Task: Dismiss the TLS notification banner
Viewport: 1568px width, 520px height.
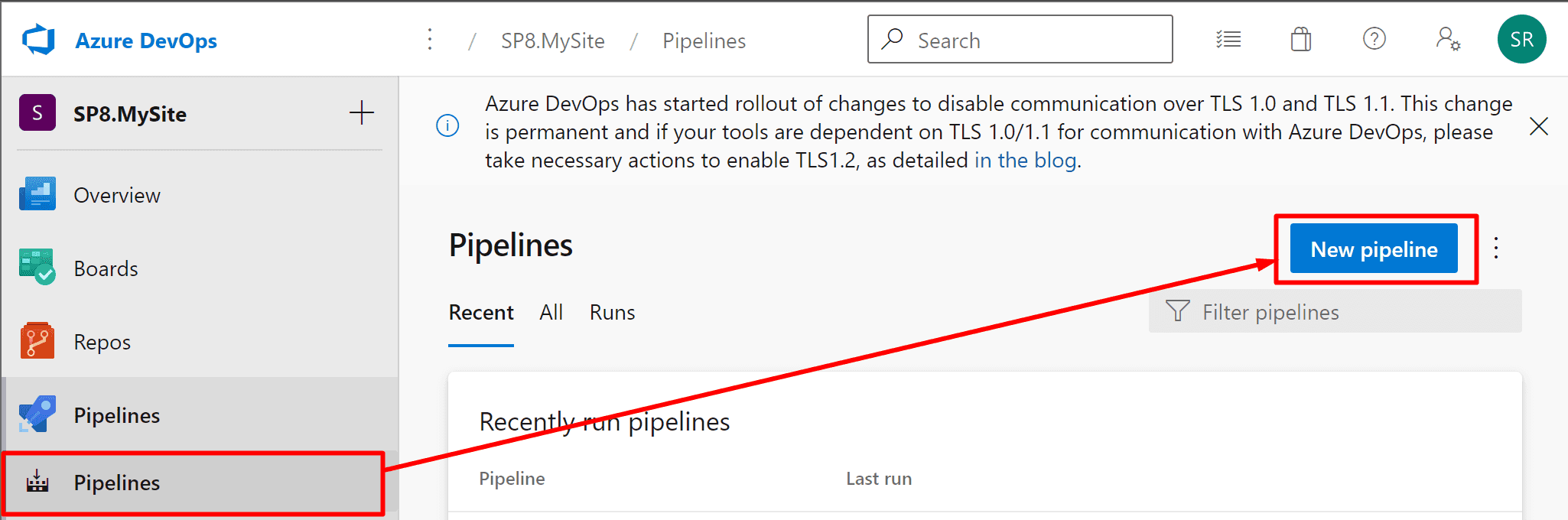Action: [1539, 126]
